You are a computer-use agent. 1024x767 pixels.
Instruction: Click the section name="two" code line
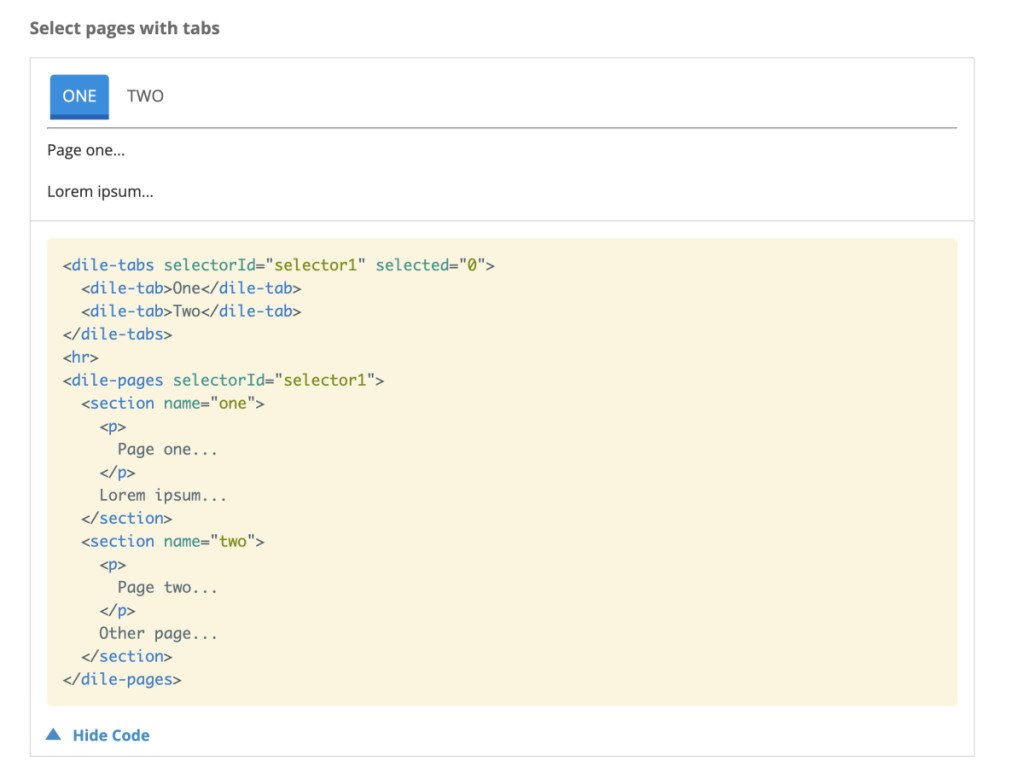[172, 542]
